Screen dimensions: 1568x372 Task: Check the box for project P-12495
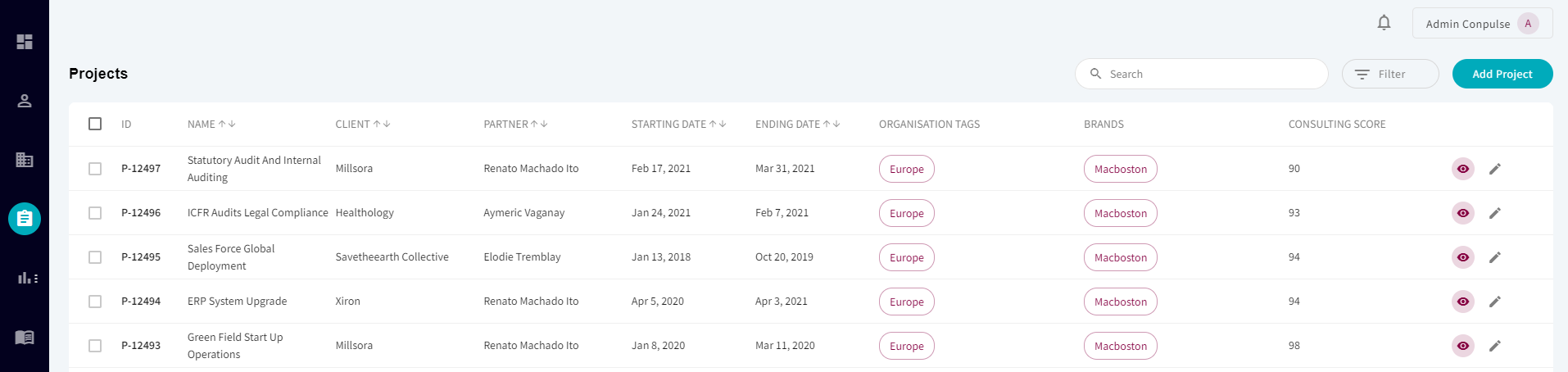click(x=95, y=257)
